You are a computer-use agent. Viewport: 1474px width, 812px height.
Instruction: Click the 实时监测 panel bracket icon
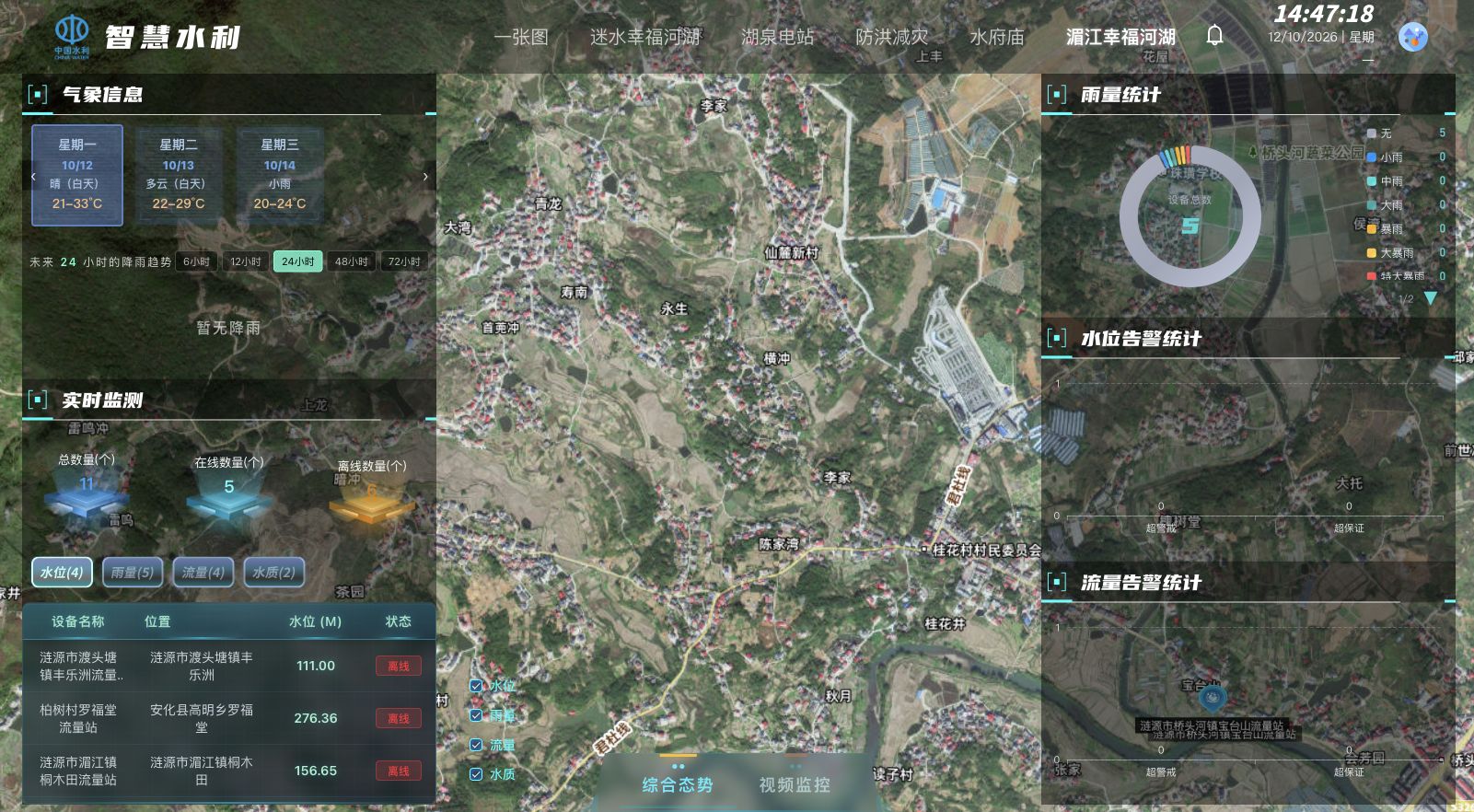[38, 400]
